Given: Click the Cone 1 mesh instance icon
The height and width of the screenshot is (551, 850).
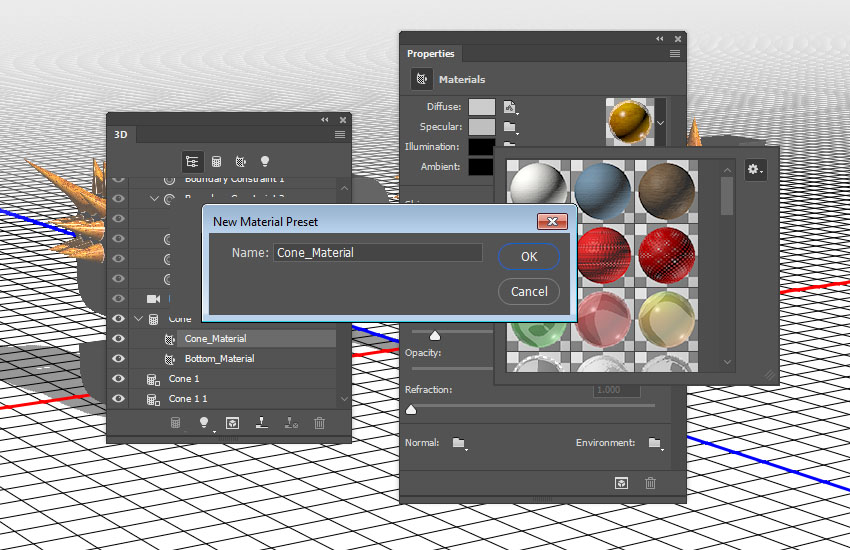Looking at the screenshot, I should coord(153,380).
